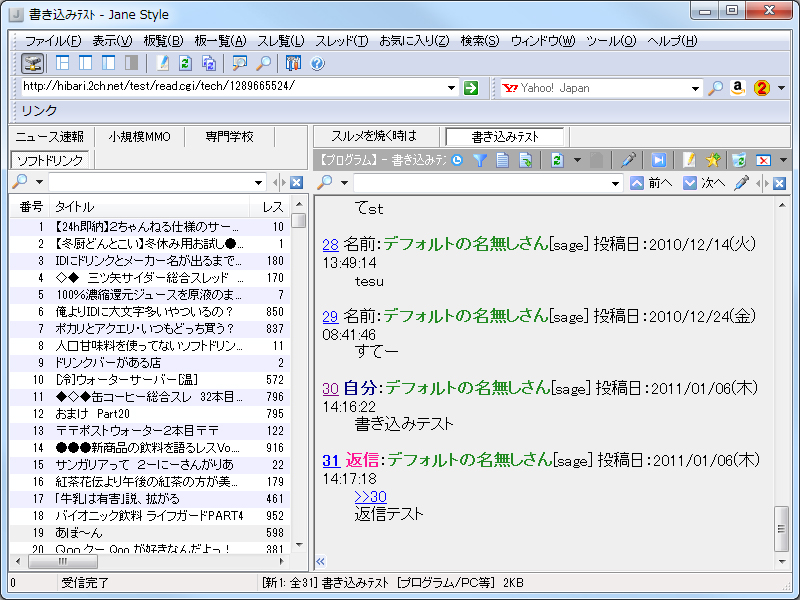This screenshot has height=600, width=800.
Task: Open the Yahoo! Japan search dropdown
Action: 697,88
